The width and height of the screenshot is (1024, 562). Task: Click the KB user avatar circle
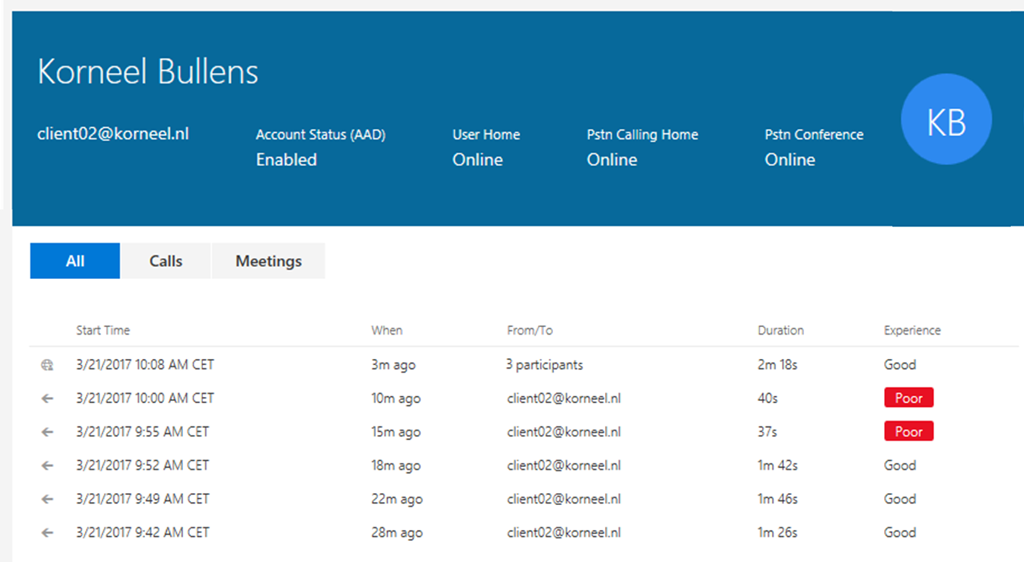pos(945,122)
